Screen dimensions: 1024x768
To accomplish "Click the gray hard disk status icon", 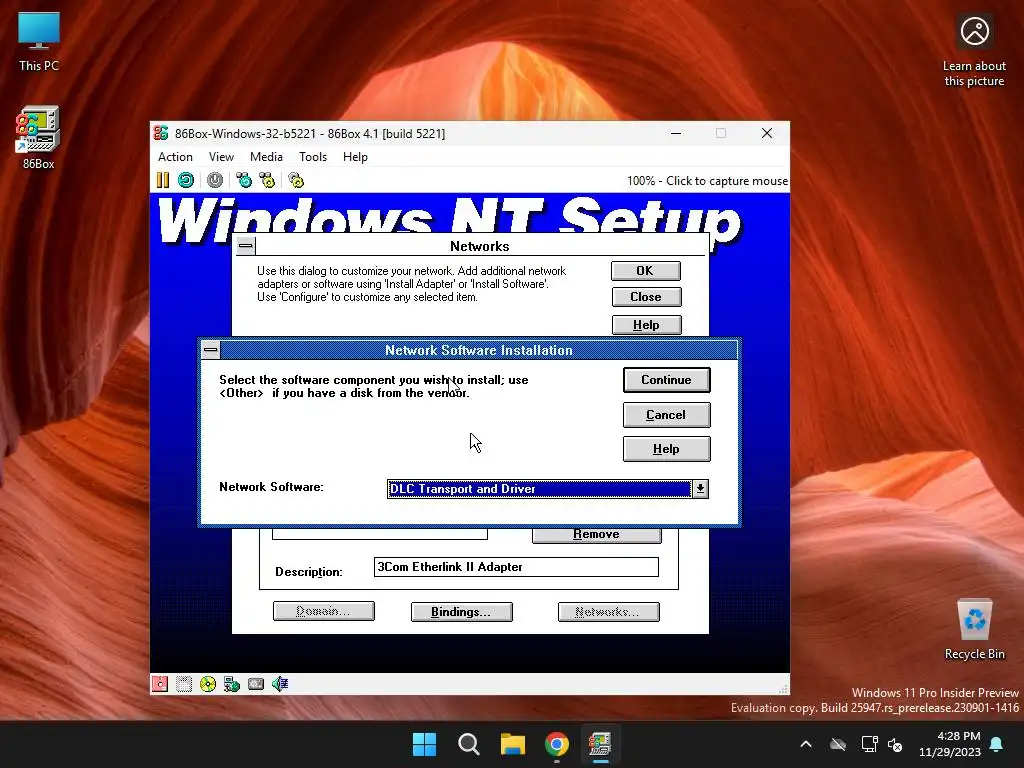I will click(256, 684).
